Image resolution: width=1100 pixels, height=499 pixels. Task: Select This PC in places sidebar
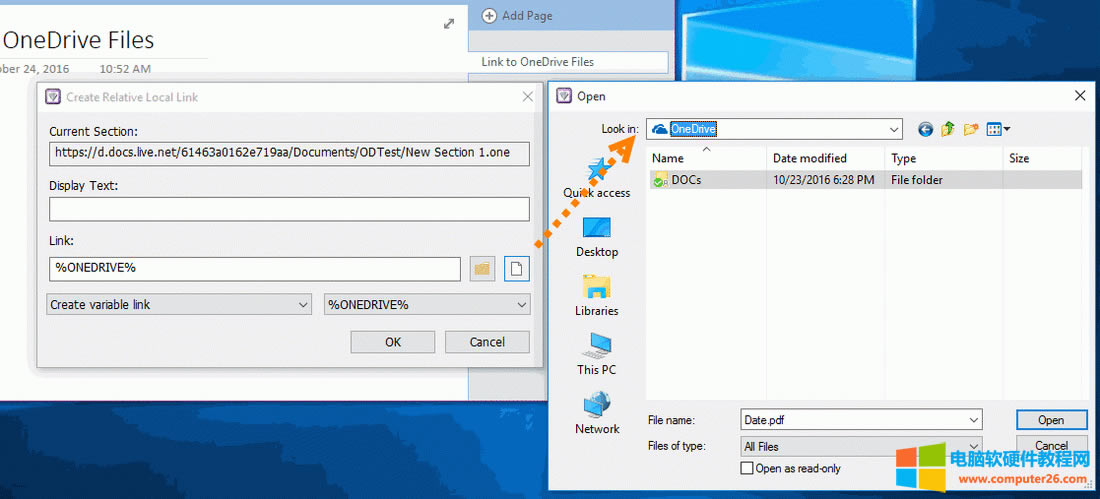click(x=597, y=355)
